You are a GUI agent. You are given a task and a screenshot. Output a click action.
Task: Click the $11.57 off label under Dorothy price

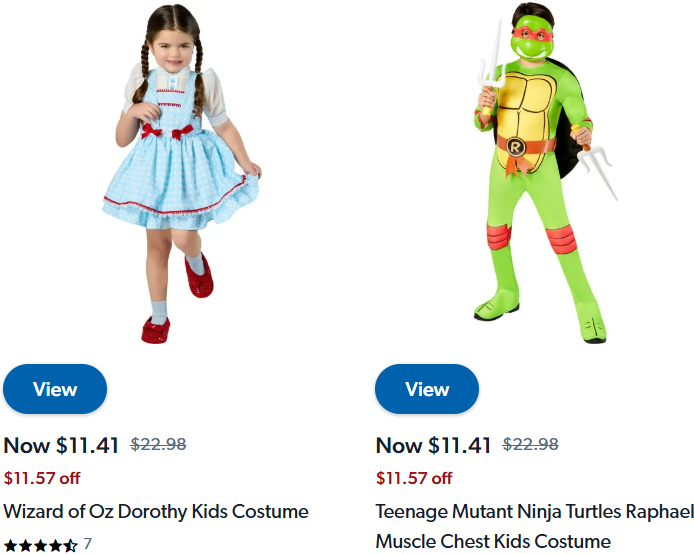click(x=42, y=478)
